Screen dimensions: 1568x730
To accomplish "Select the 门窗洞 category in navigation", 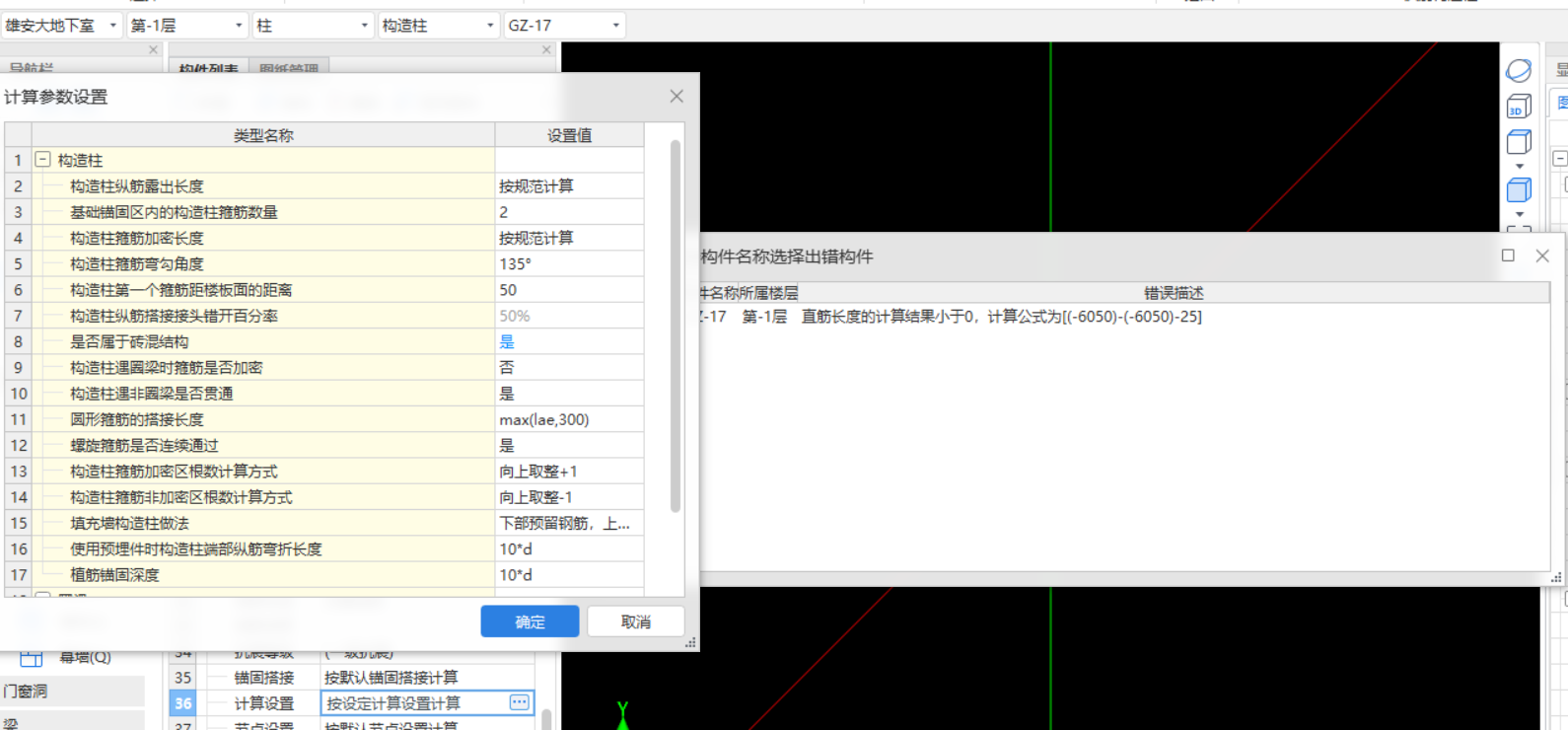I will pyautogui.click(x=72, y=692).
